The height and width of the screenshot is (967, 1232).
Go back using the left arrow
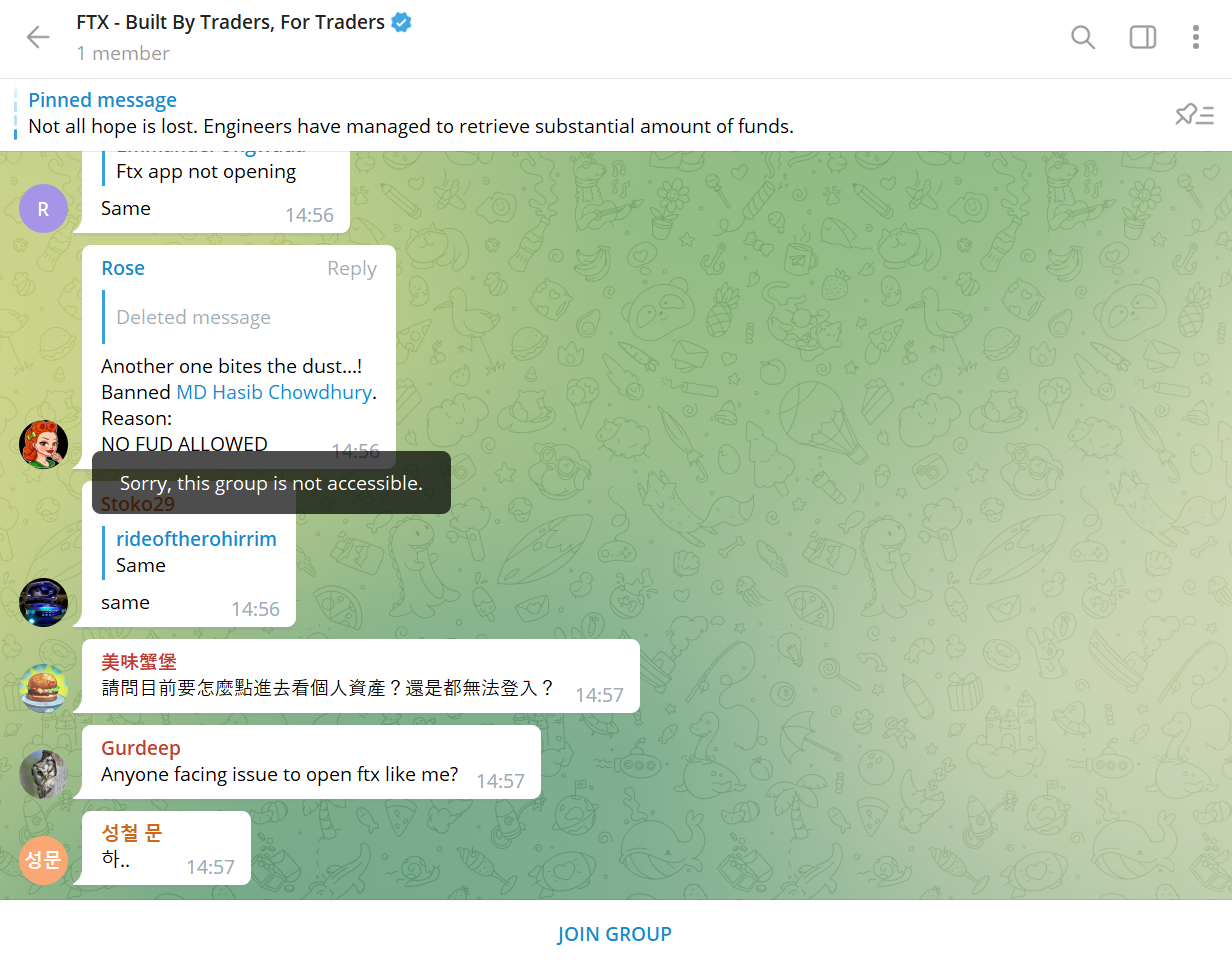tap(38, 37)
